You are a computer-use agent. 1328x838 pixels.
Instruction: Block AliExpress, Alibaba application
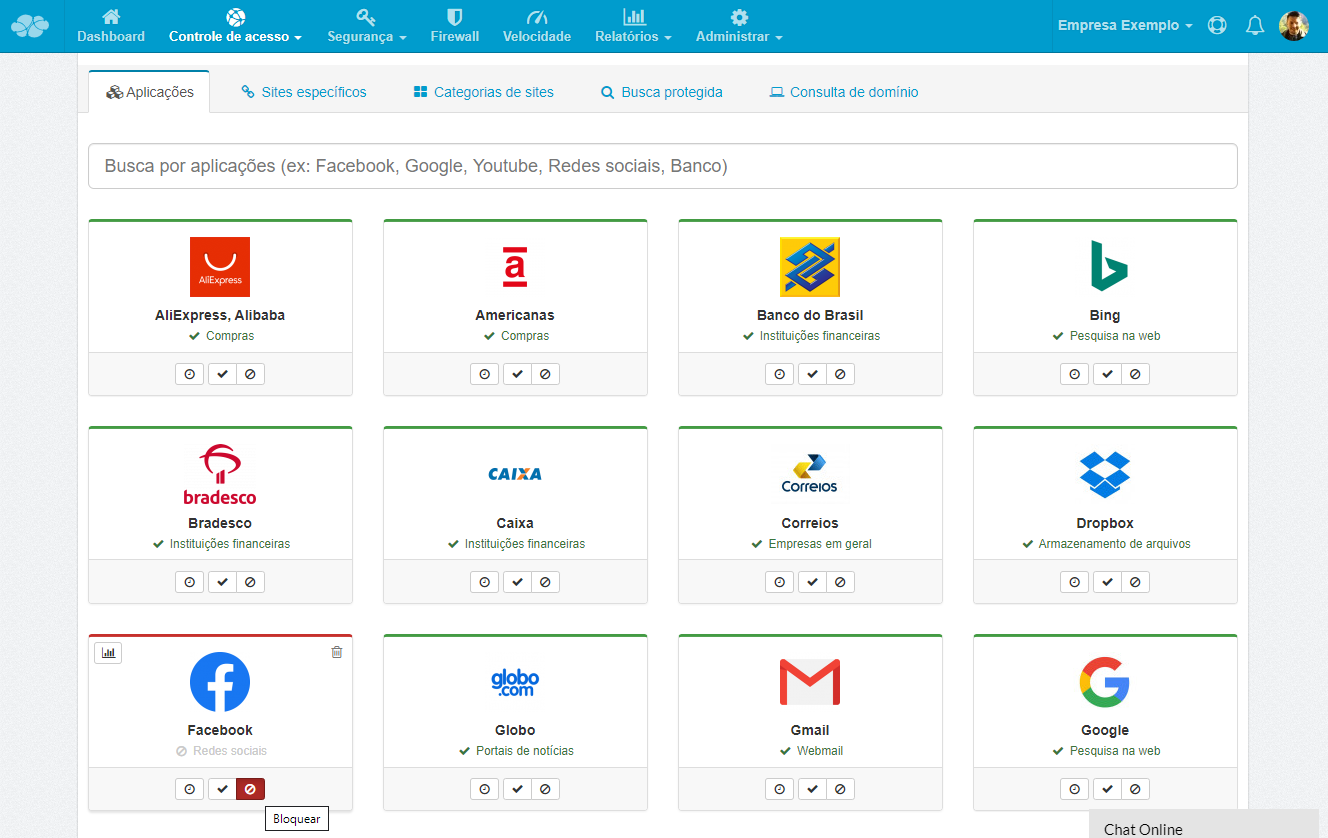click(251, 374)
